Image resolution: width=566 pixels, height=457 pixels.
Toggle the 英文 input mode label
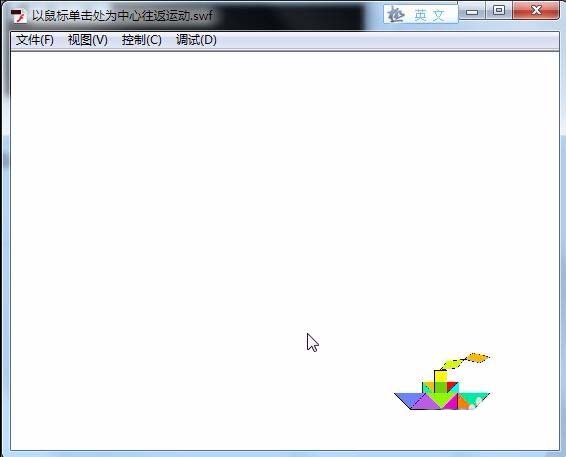(429, 15)
